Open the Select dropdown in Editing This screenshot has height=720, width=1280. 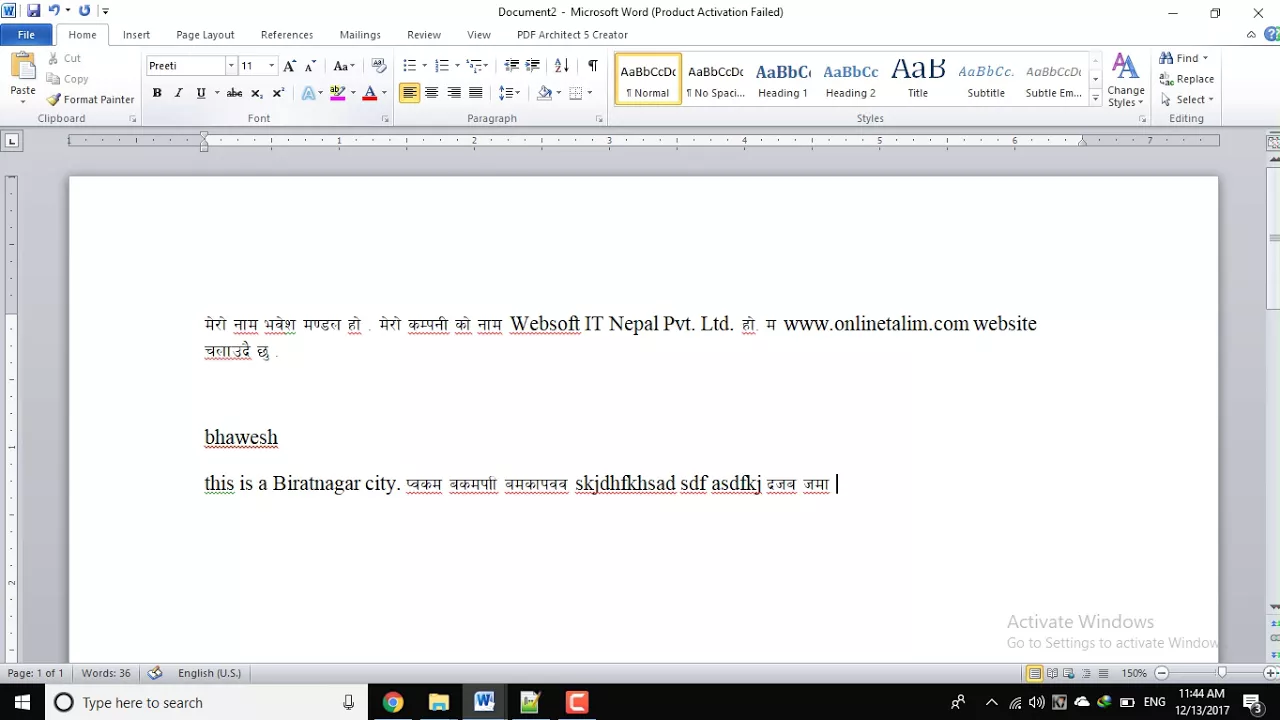[x=1187, y=99]
